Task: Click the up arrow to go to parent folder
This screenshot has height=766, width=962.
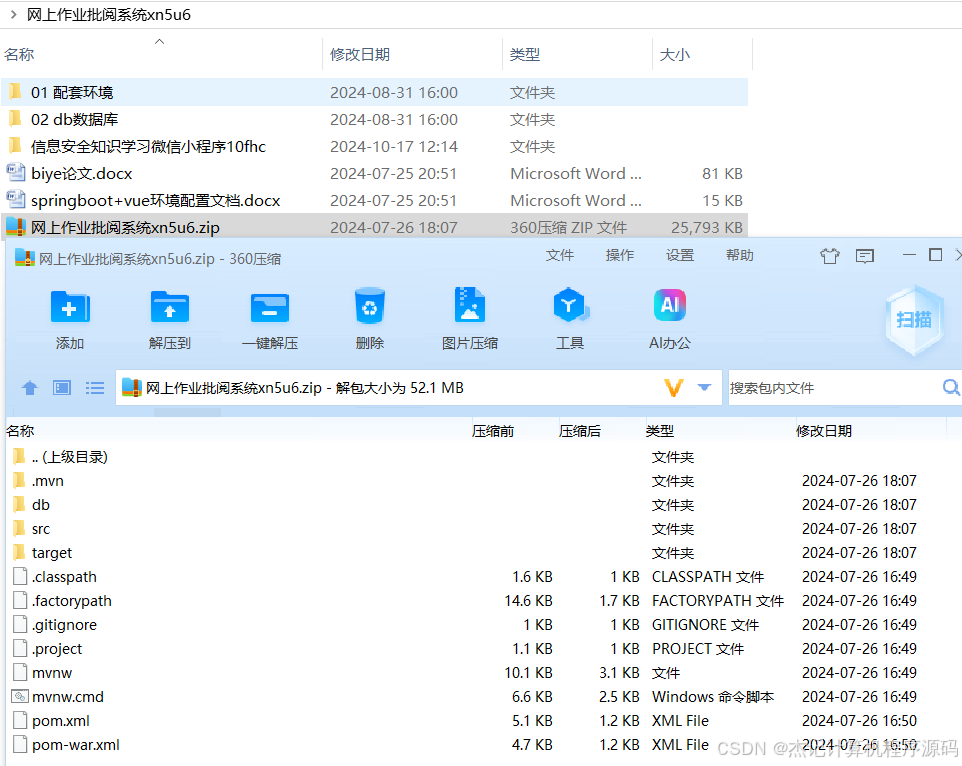Action: click(29, 387)
